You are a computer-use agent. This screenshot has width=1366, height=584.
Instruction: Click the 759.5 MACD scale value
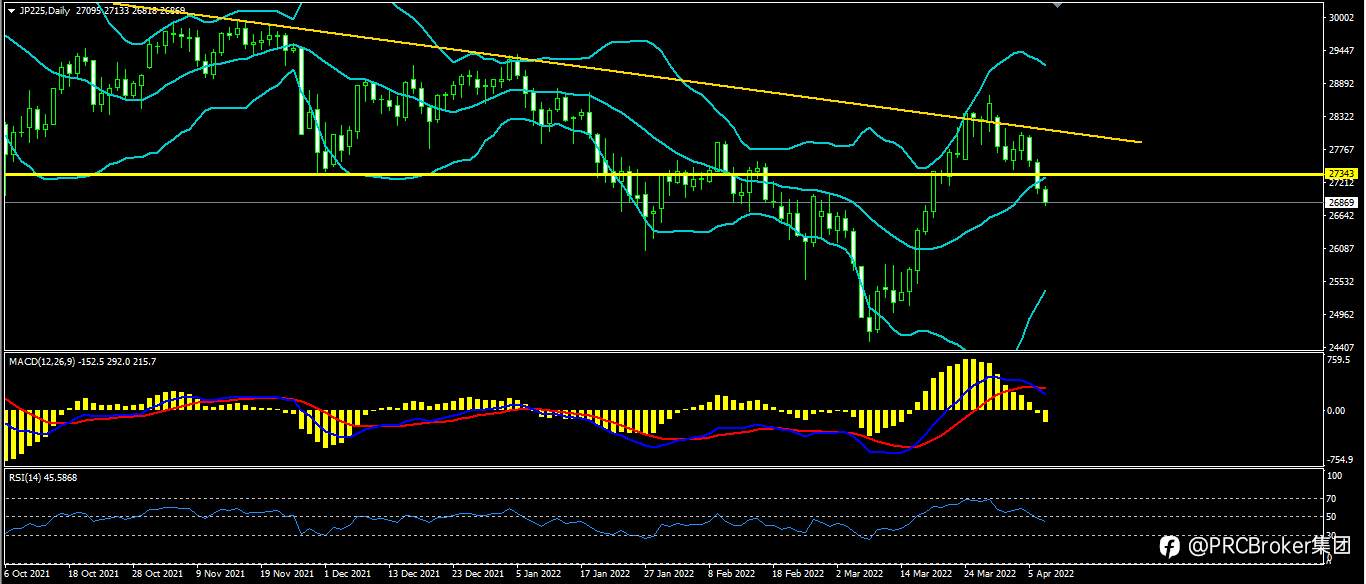(x=1340, y=360)
